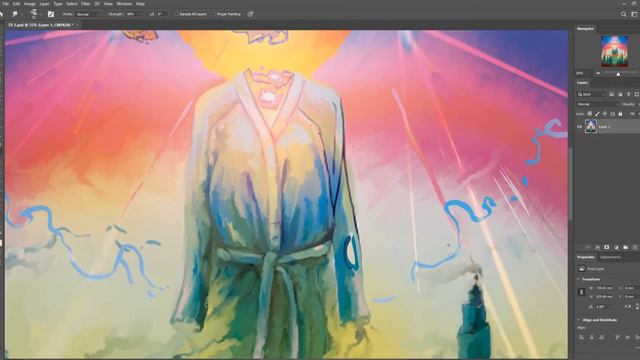640x360 pixels.
Task: Align right edges icon
Action: pyautogui.click(x=601, y=337)
